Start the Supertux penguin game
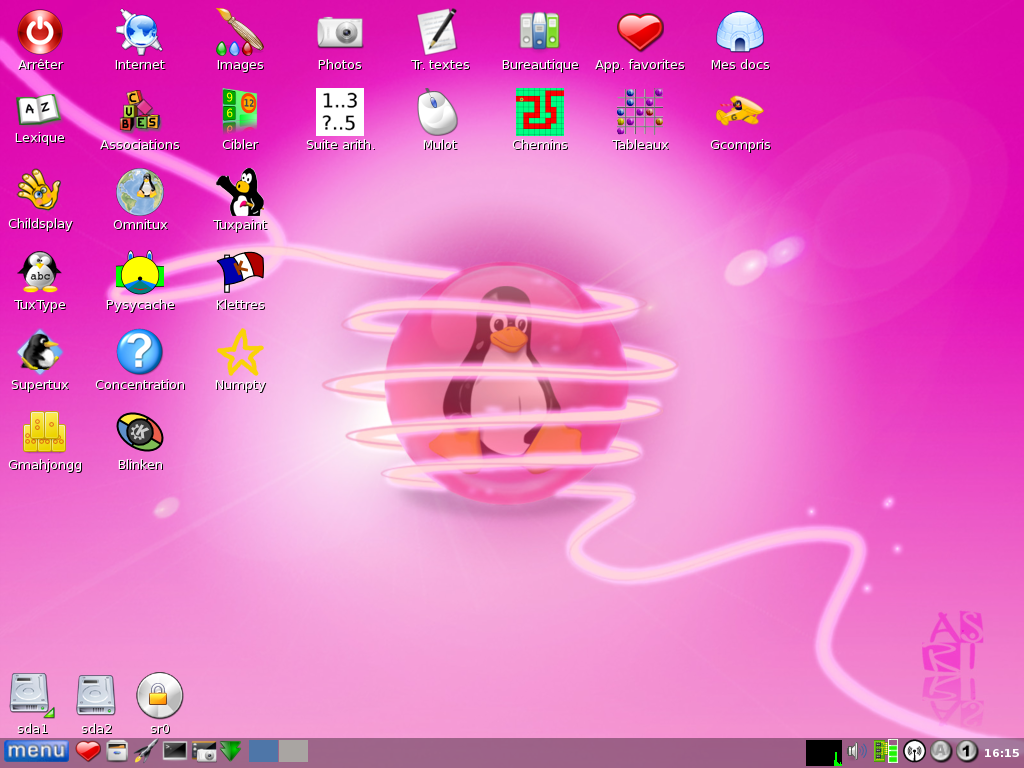The height and width of the screenshot is (768, 1024). (x=40, y=352)
